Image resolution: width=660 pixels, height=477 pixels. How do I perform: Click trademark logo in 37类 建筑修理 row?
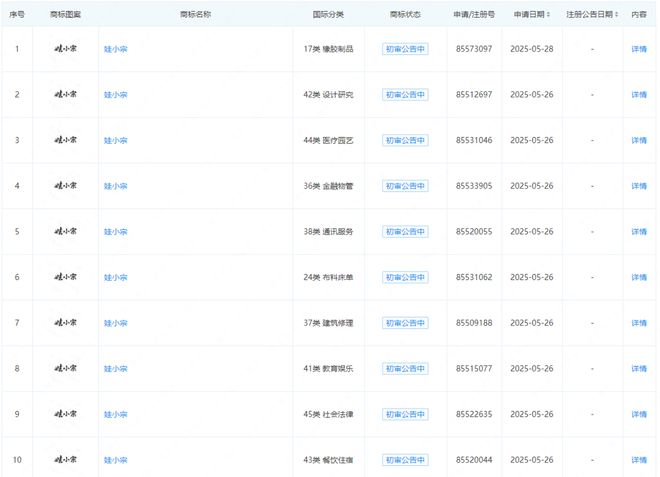click(x=65, y=323)
